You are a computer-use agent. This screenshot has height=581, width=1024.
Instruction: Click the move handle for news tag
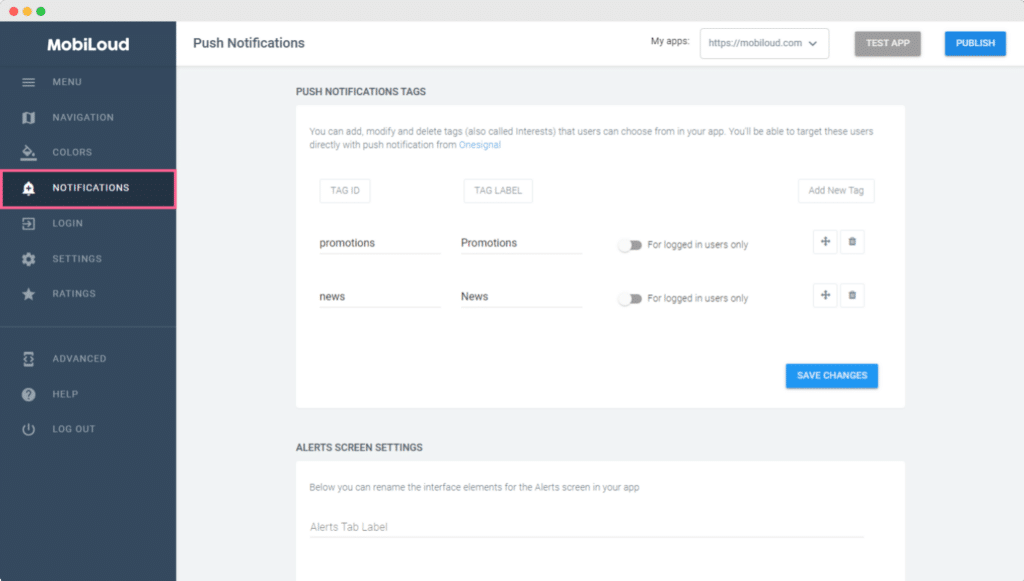(x=825, y=295)
